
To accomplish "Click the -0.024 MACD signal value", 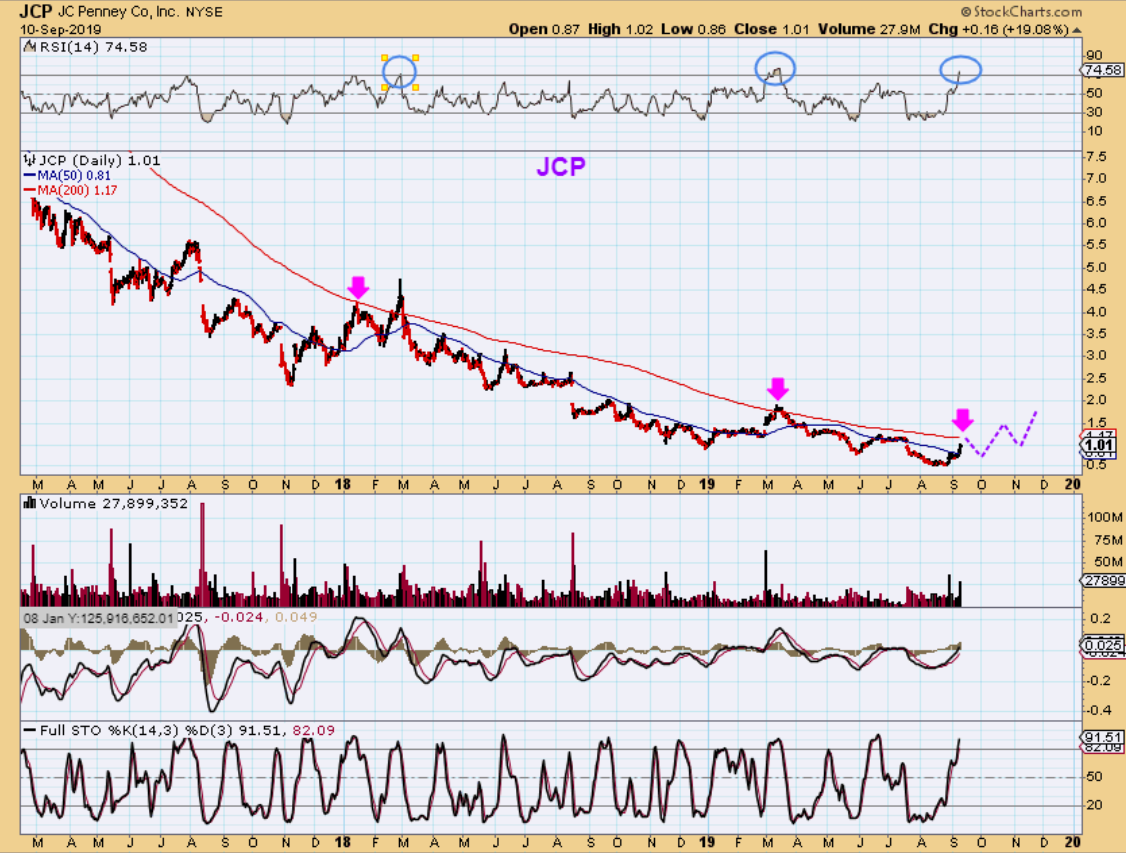I will (x=239, y=617).
